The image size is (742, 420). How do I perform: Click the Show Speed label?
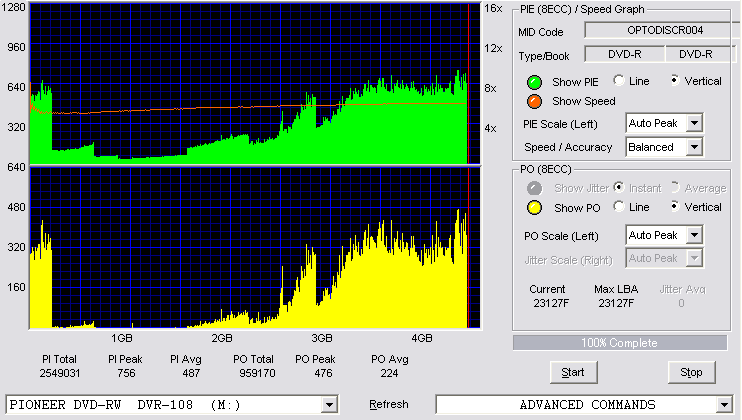click(x=583, y=101)
